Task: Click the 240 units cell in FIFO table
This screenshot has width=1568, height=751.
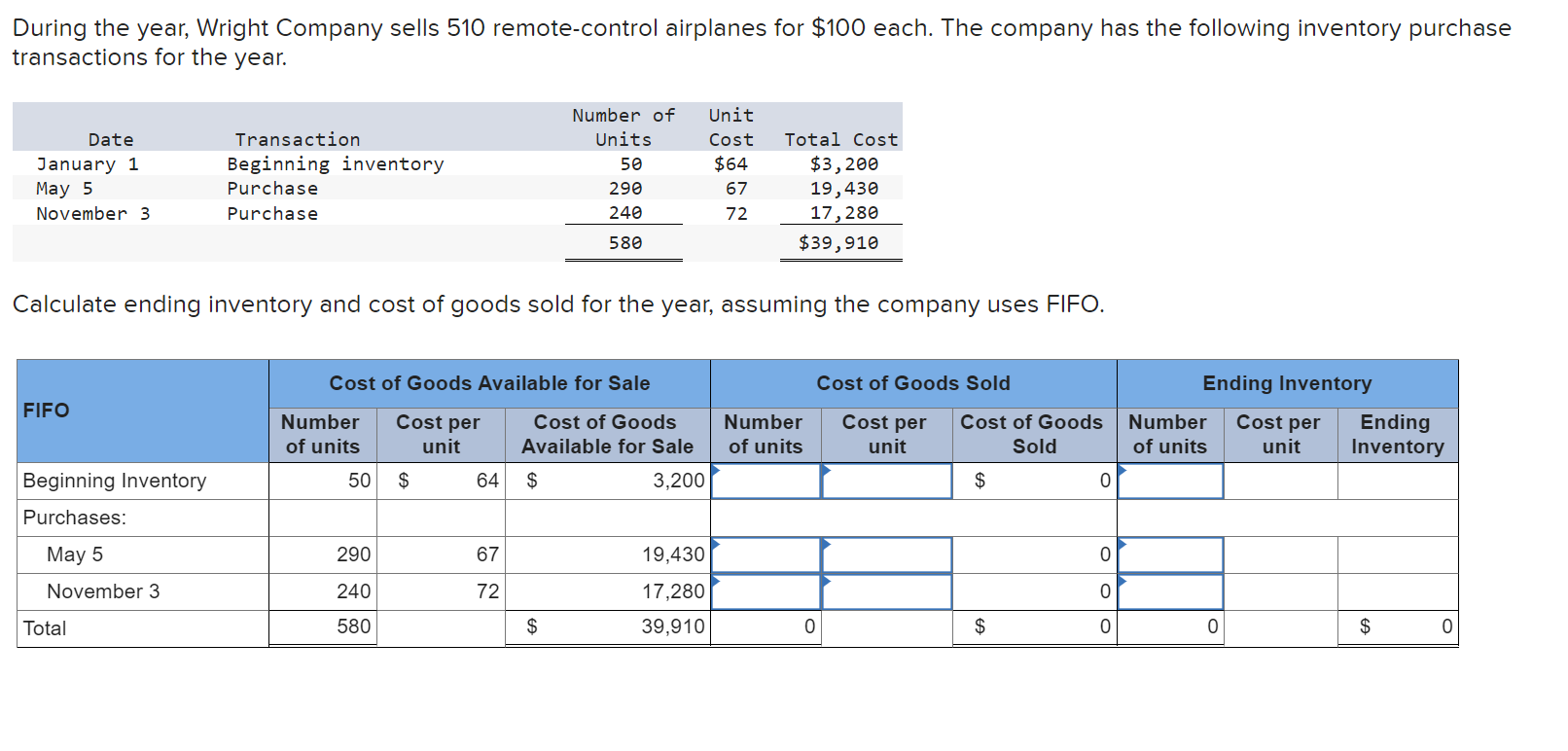Action: click(x=323, y=591)
